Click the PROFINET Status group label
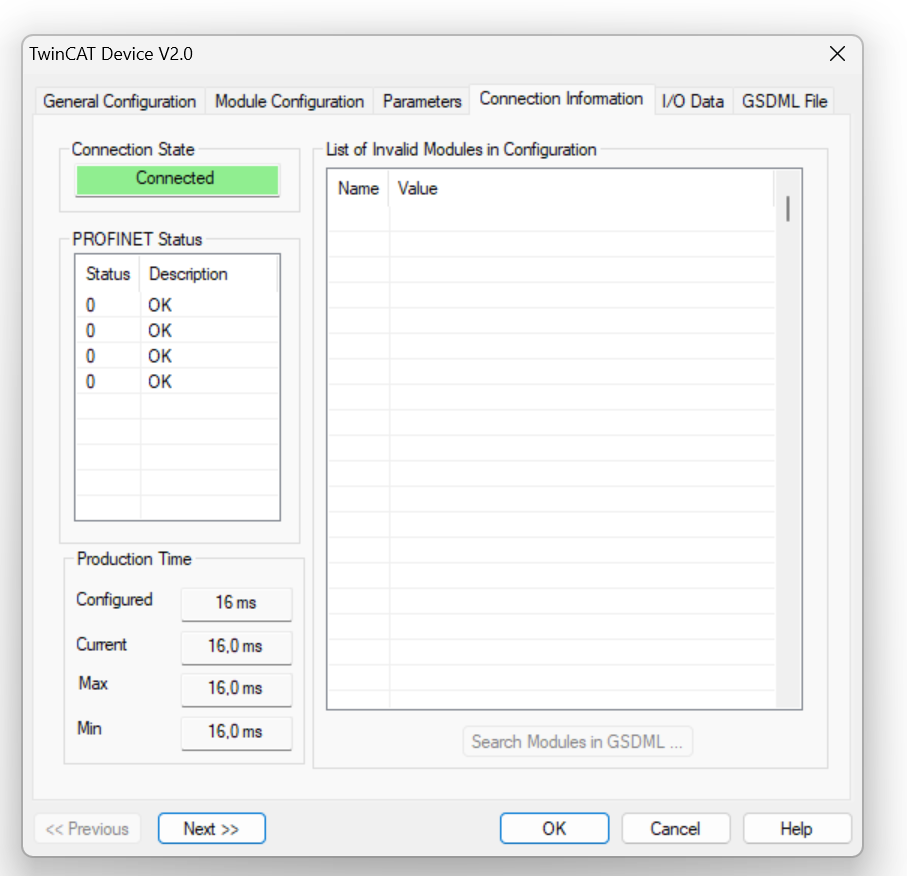907x876 pixels. pos(137,239)
